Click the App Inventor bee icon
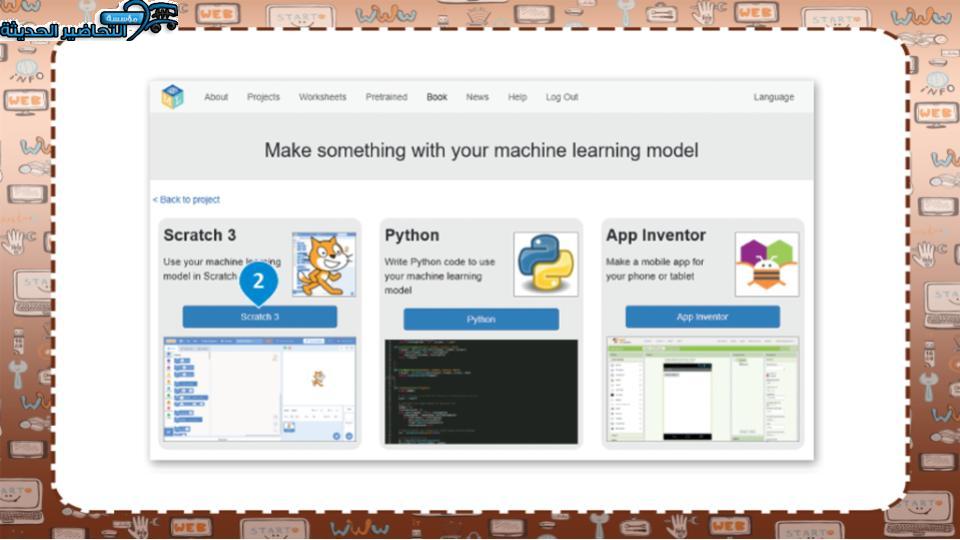 pyautogui.click(x=767, y=264)
